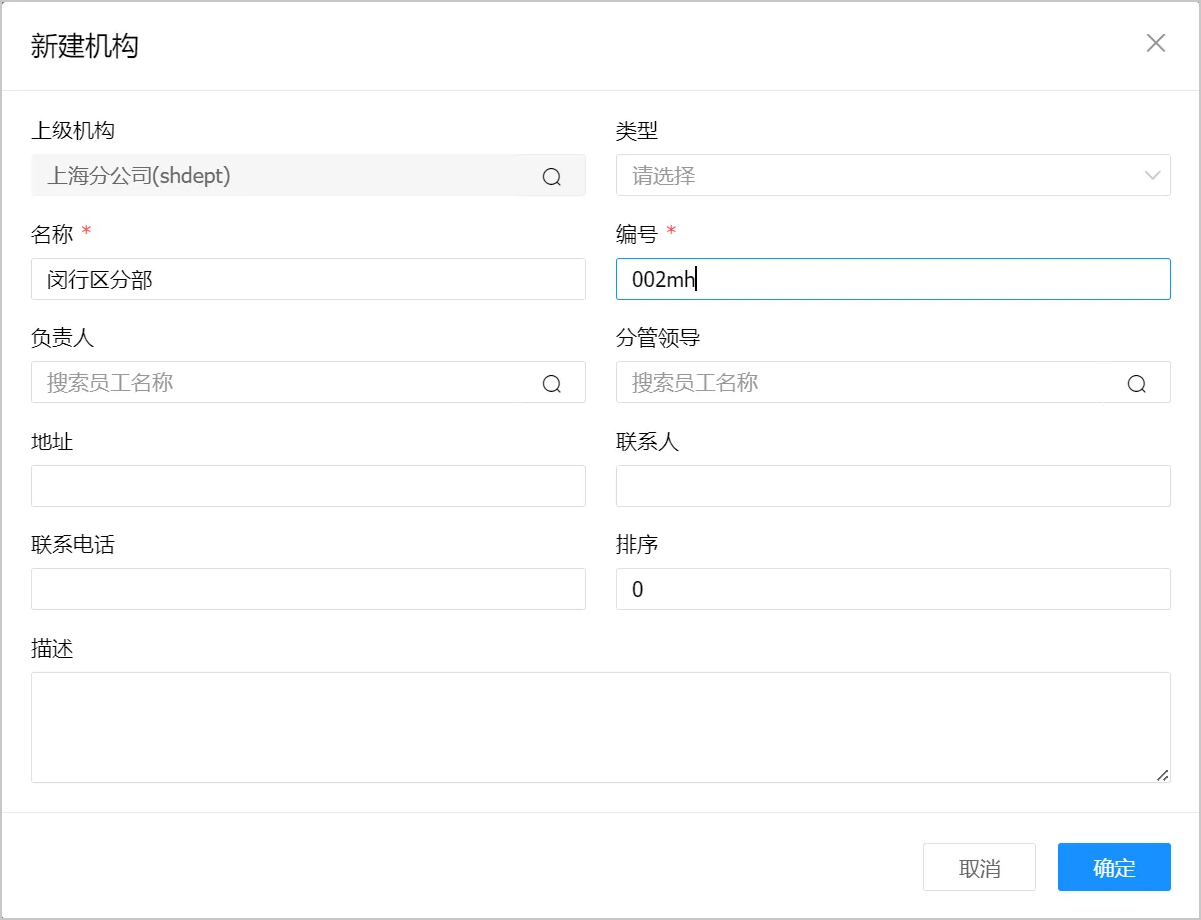Viewport: 1201px width, 920px height.
Task: Expand the 类型 dropdown chevron arrow
Action: coord(1152,176)
